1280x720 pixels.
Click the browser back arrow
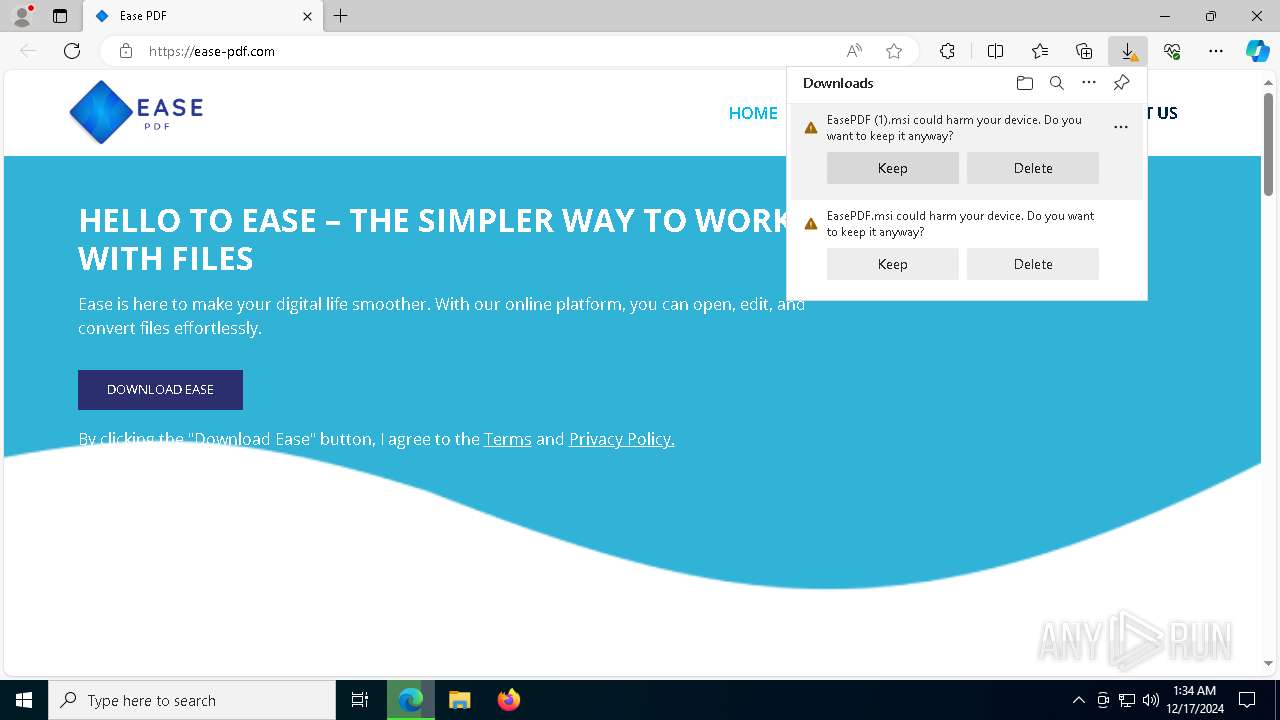click(28, 51)
